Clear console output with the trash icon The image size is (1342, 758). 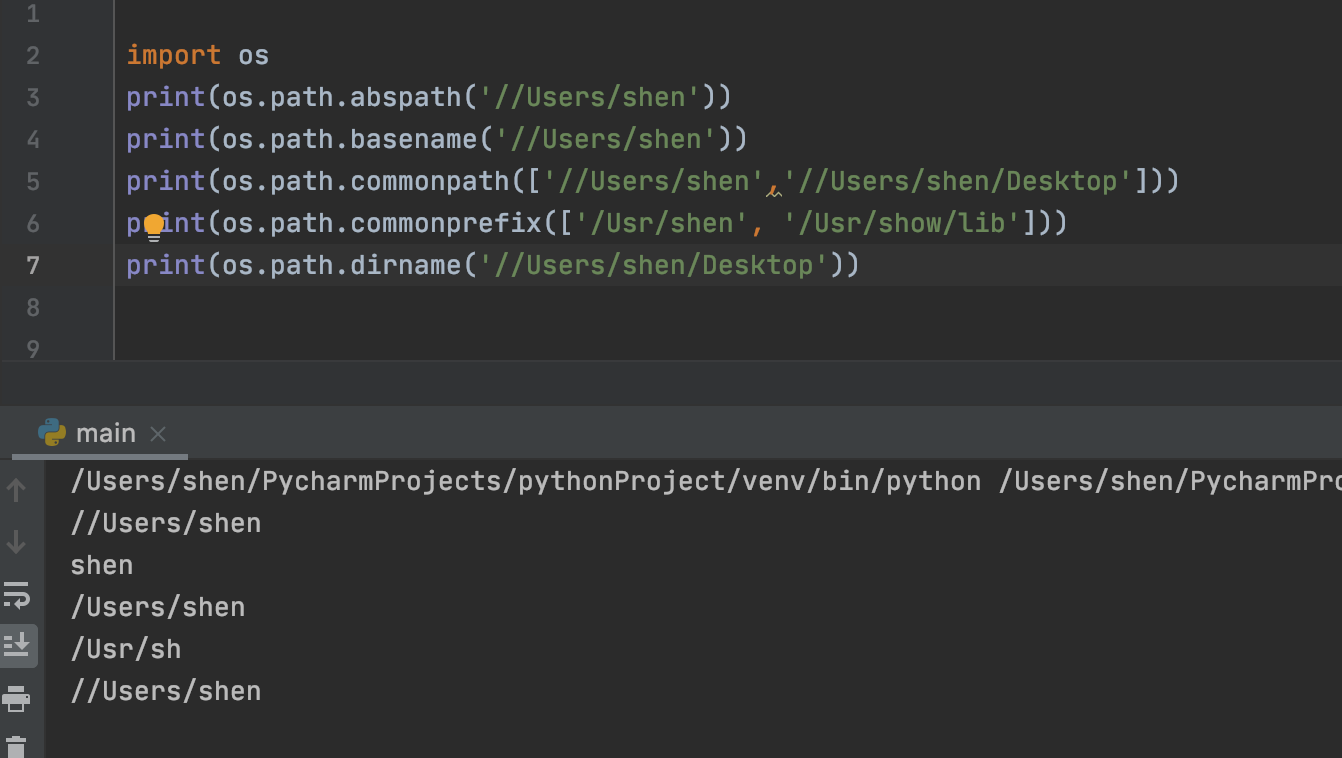pos(17,746)
